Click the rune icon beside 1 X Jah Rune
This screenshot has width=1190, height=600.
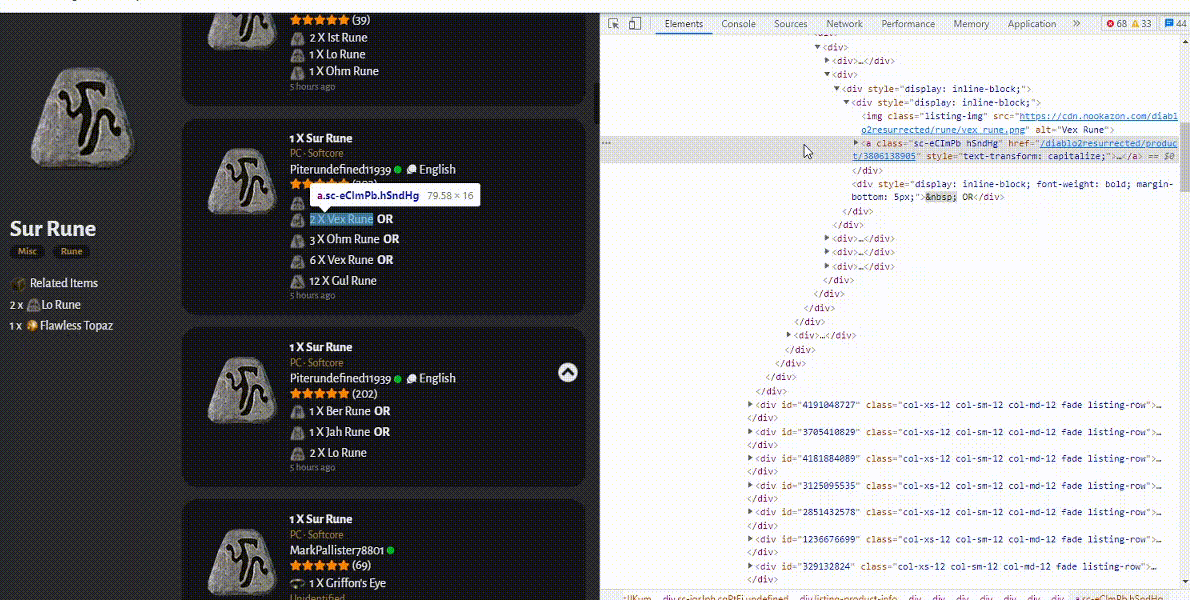coord(298,432)
